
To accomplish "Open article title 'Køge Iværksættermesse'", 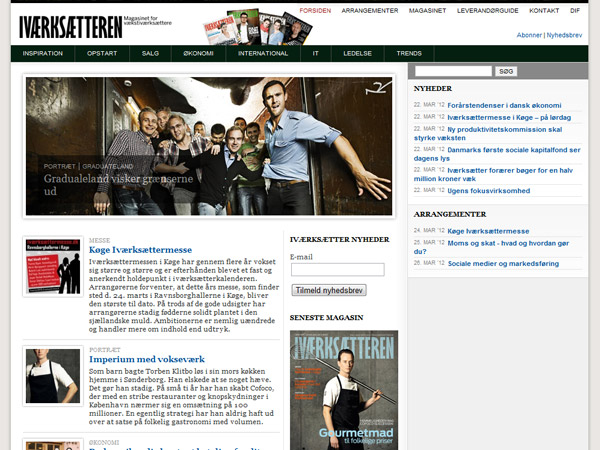I will coord(140,250).
